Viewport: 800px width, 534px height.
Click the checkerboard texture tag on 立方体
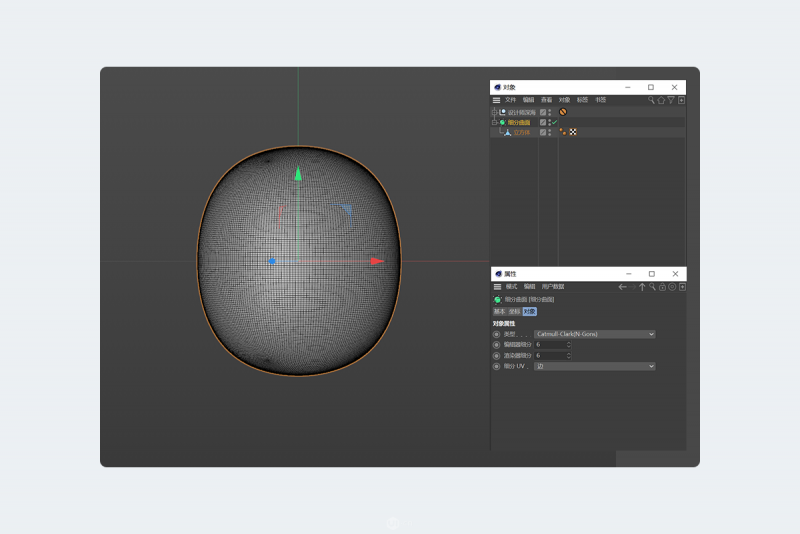tap(573, 132)
